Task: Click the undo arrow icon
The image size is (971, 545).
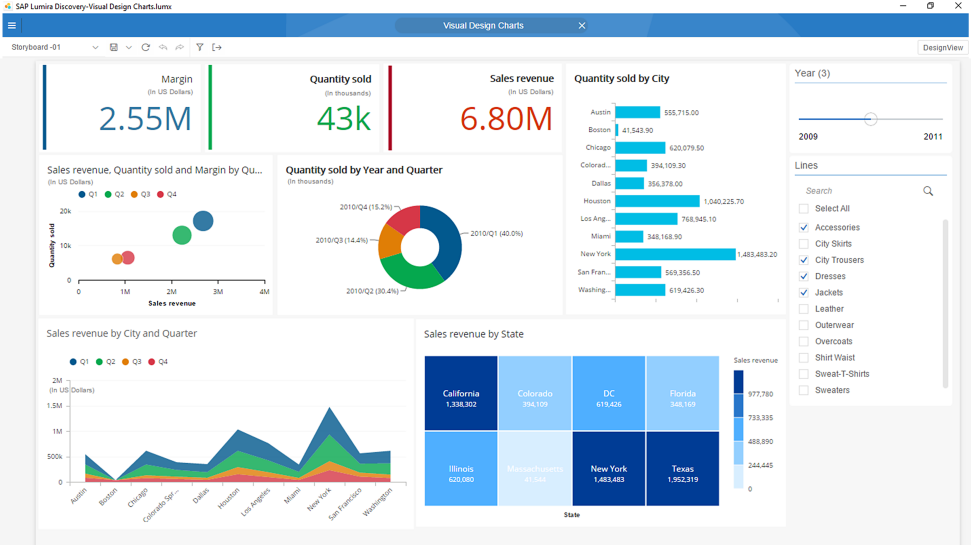Action: (x=163, y=47)
